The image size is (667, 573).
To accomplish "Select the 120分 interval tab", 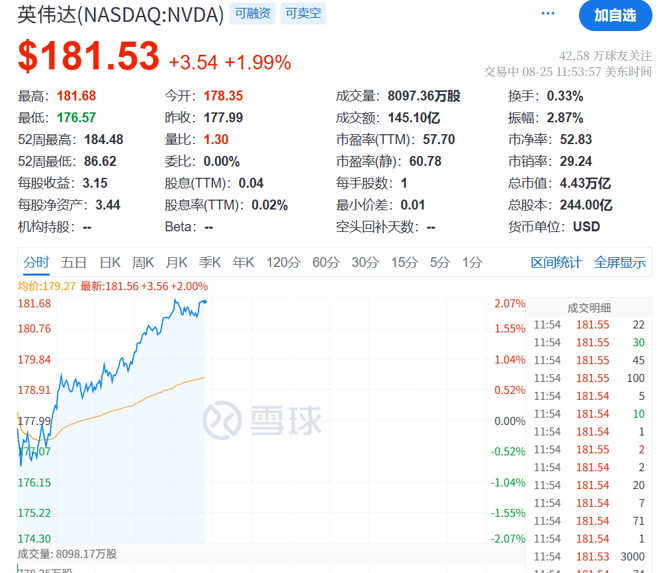I will click(x=283, y=262).
